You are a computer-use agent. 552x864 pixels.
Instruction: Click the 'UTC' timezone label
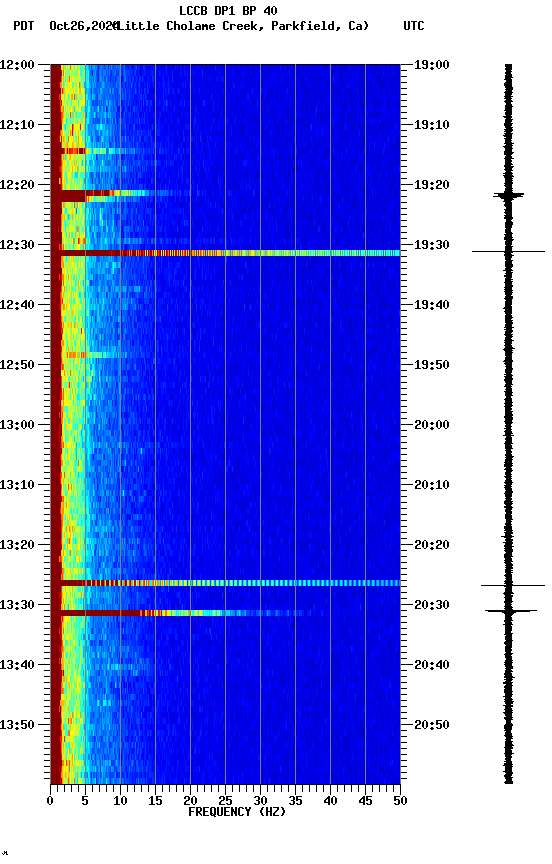(x=414, y=26)
